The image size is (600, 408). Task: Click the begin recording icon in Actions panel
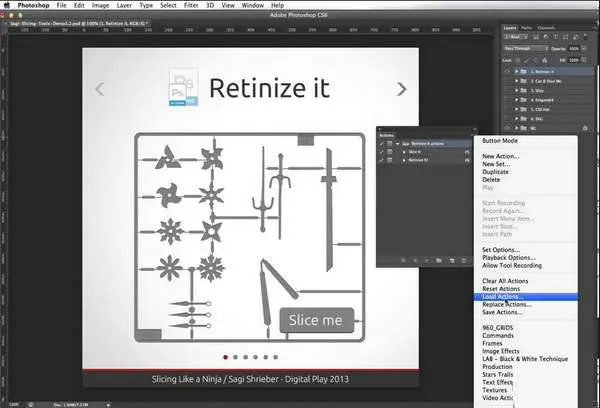coord(415,260)
